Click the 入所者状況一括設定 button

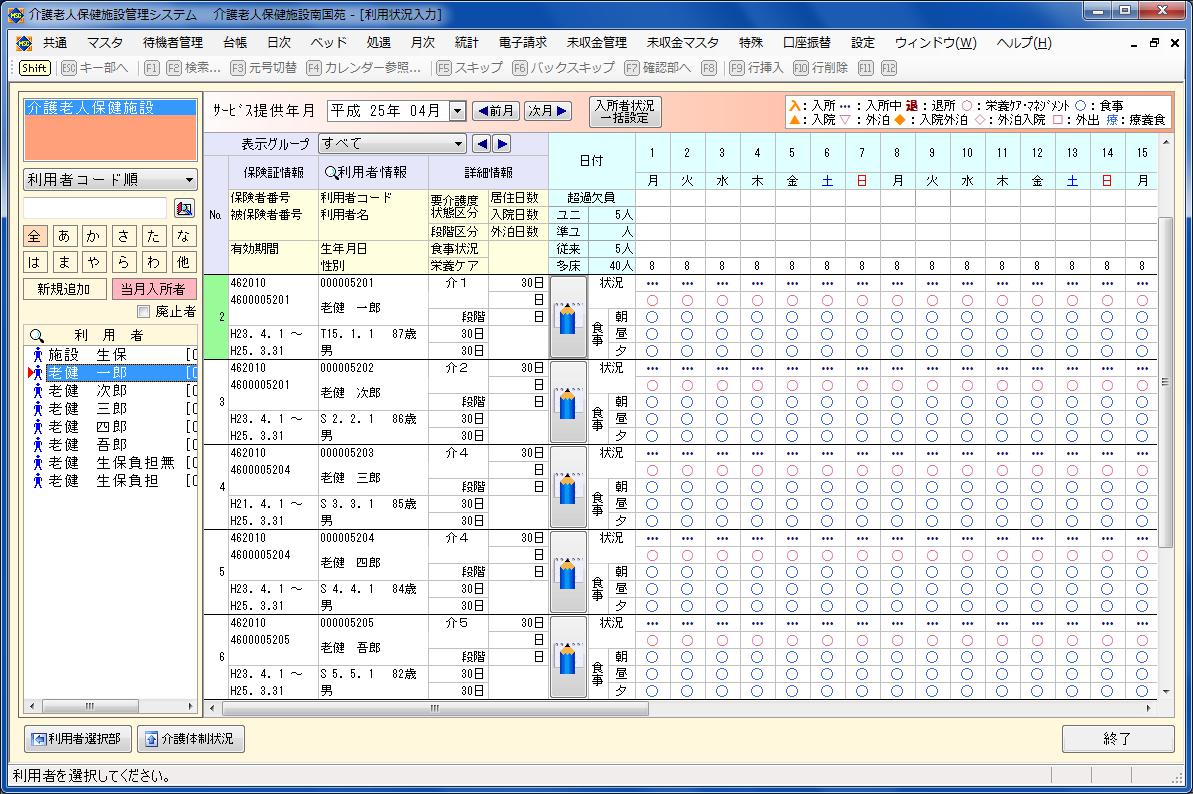(x=625, y=111)
